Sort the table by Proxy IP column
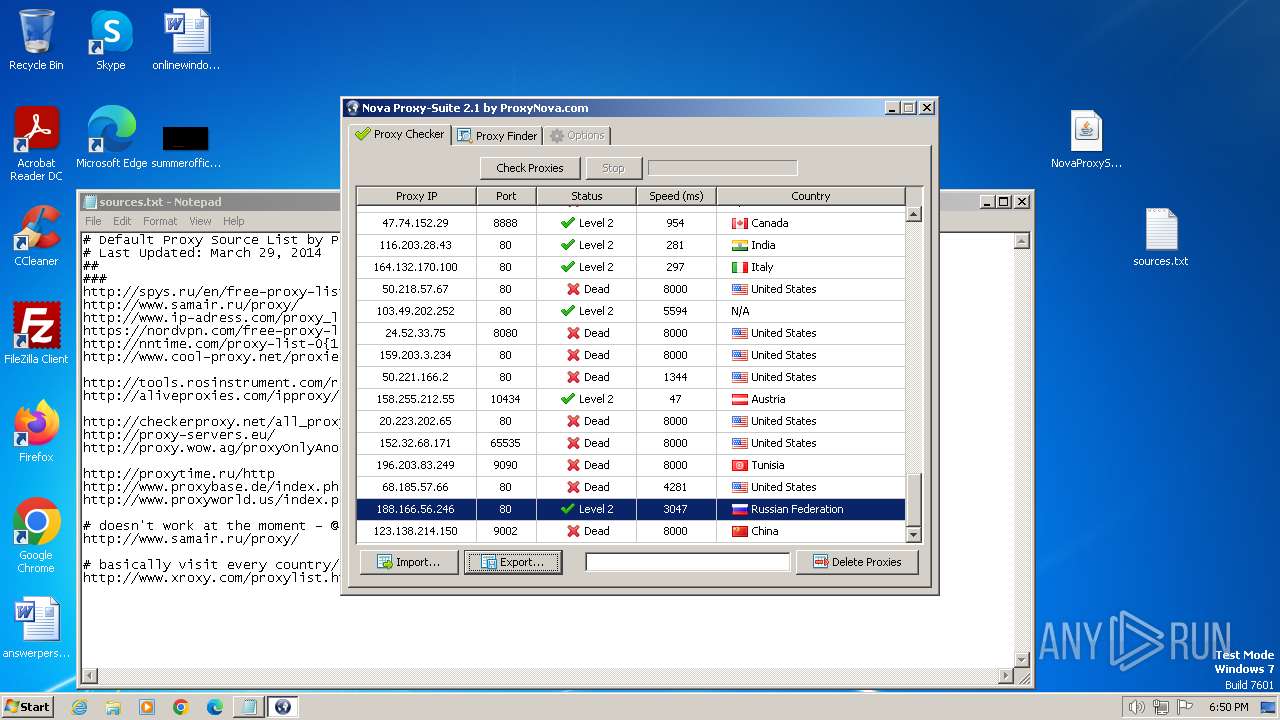 tap(416, 196)
